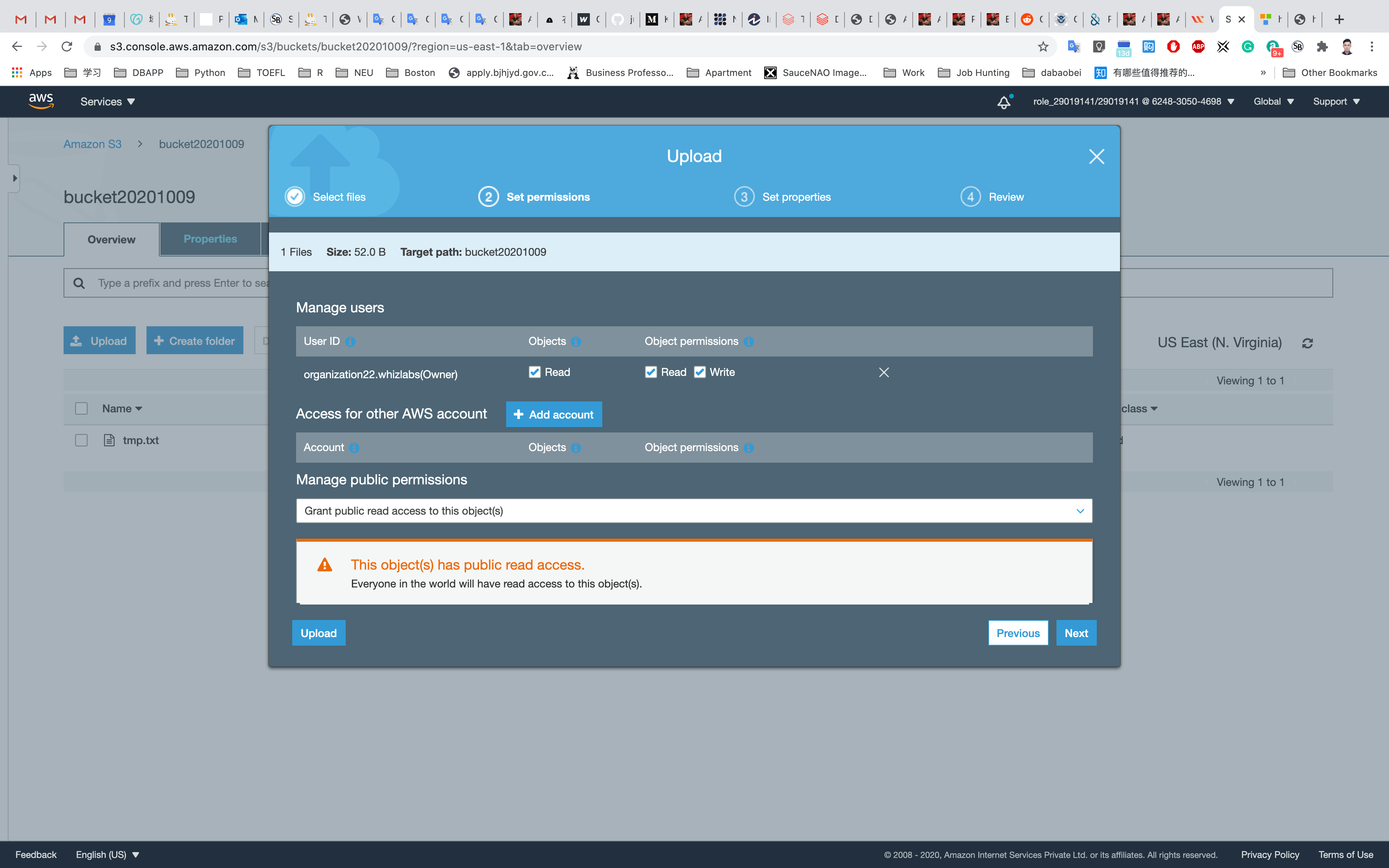This screenshot has height=868, width=1389.
Task: Click the Add account button
Action: (553, 415)
